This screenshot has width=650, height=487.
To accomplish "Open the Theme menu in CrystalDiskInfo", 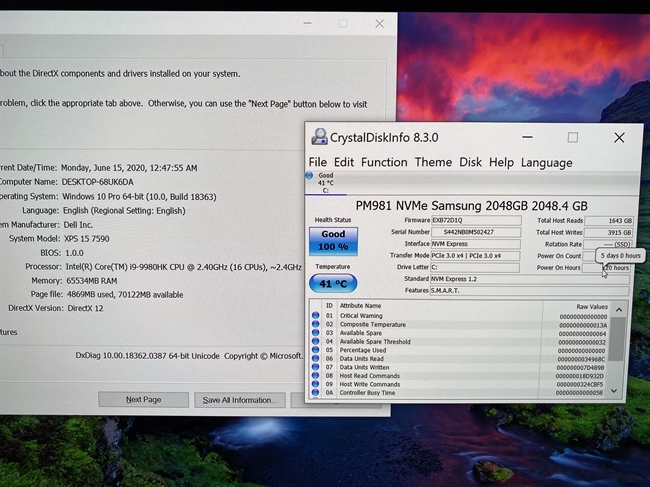I will 433,162.
